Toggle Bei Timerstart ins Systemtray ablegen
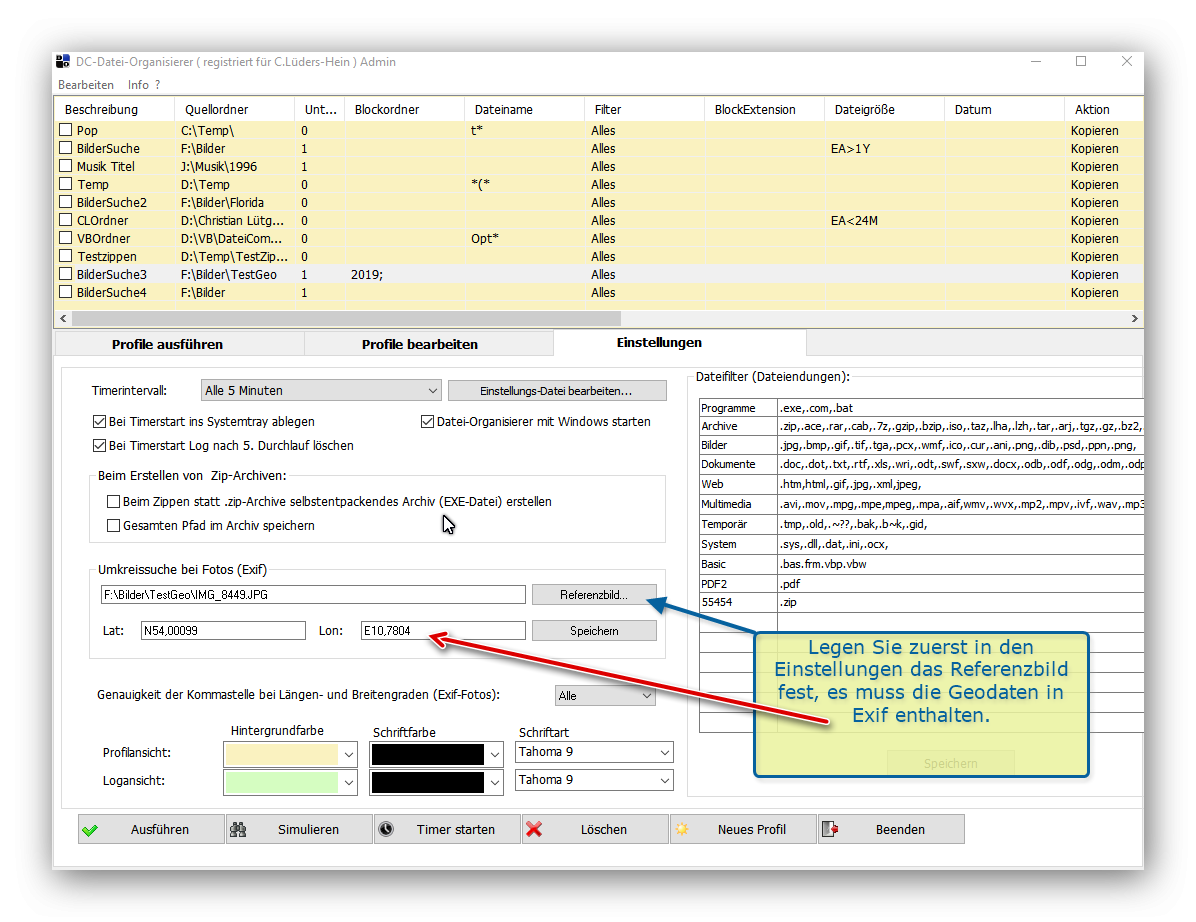1196x922 pixels. click(99, 422)
